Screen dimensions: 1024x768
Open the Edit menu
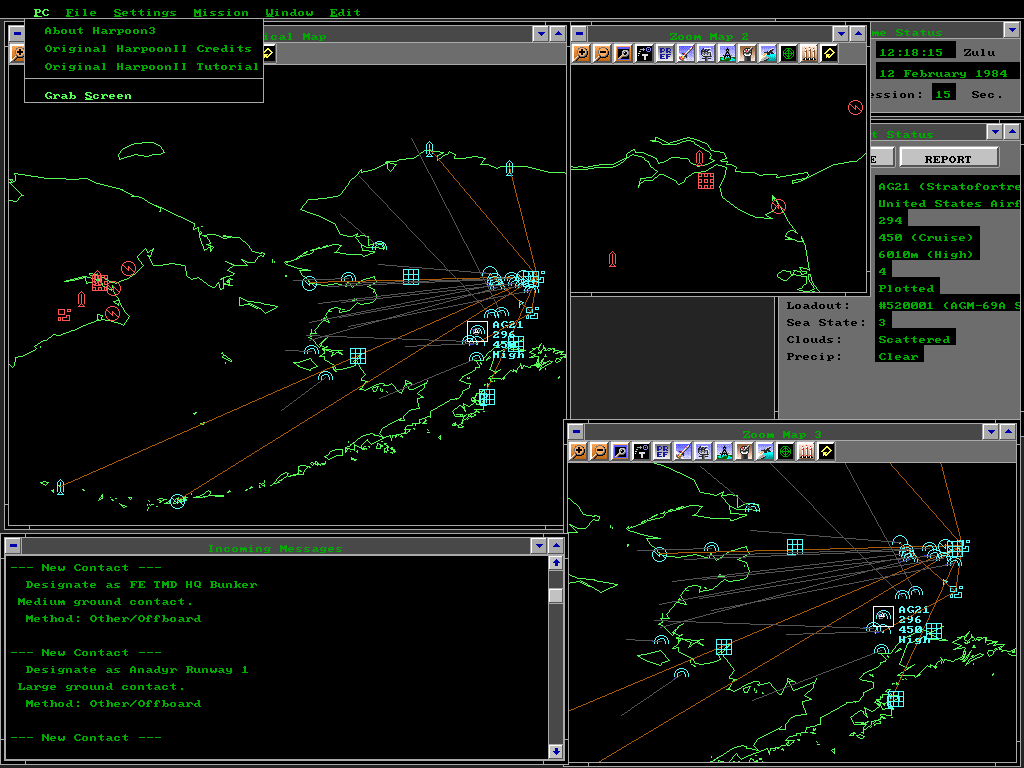tap(345, 12)
